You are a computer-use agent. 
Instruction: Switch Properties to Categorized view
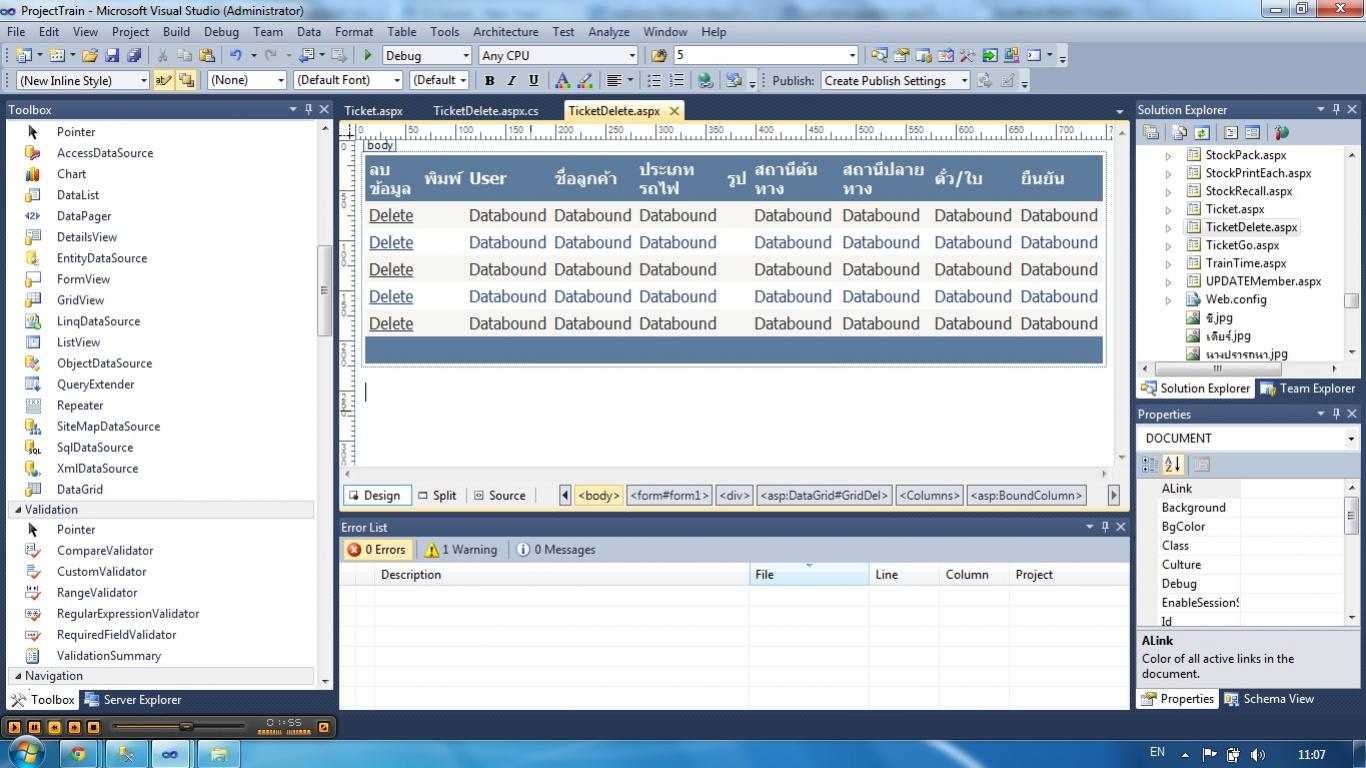[x=1150, y=464]
